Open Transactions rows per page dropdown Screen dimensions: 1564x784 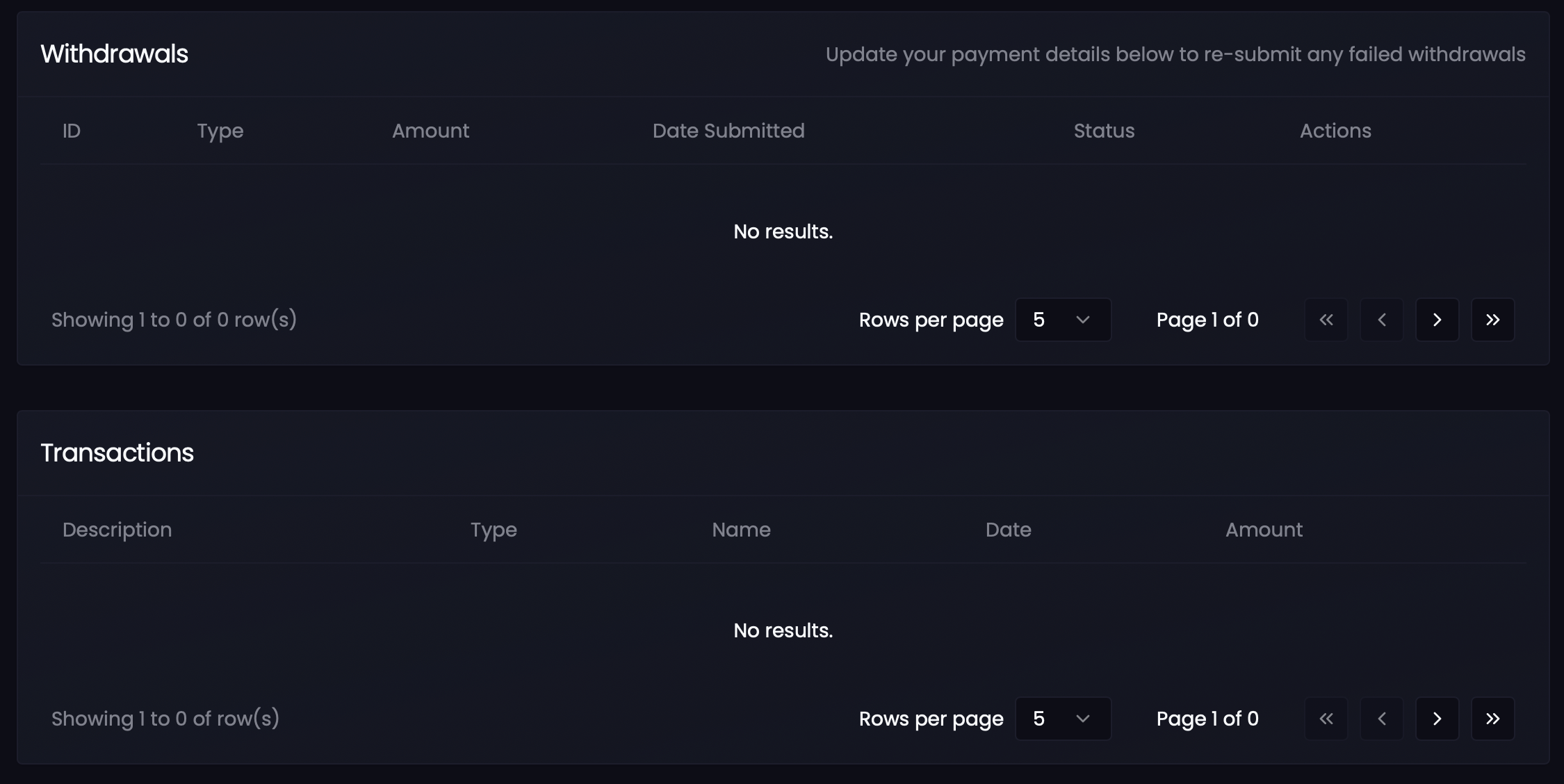pos(1062,719)
